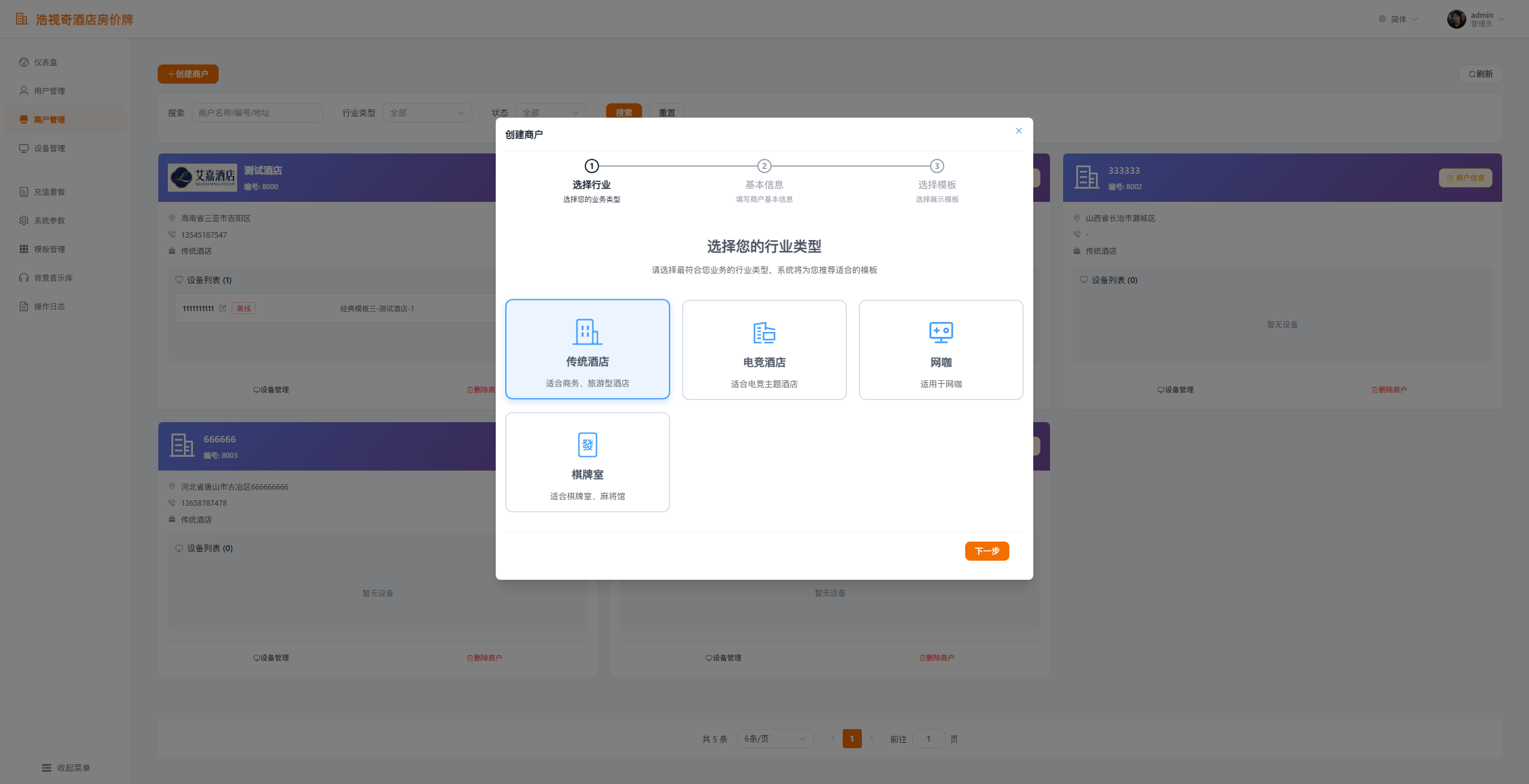The width and height of the screenshot is (1529, 784).
Task: Click the 下一步 button
Action: (987, 551)
